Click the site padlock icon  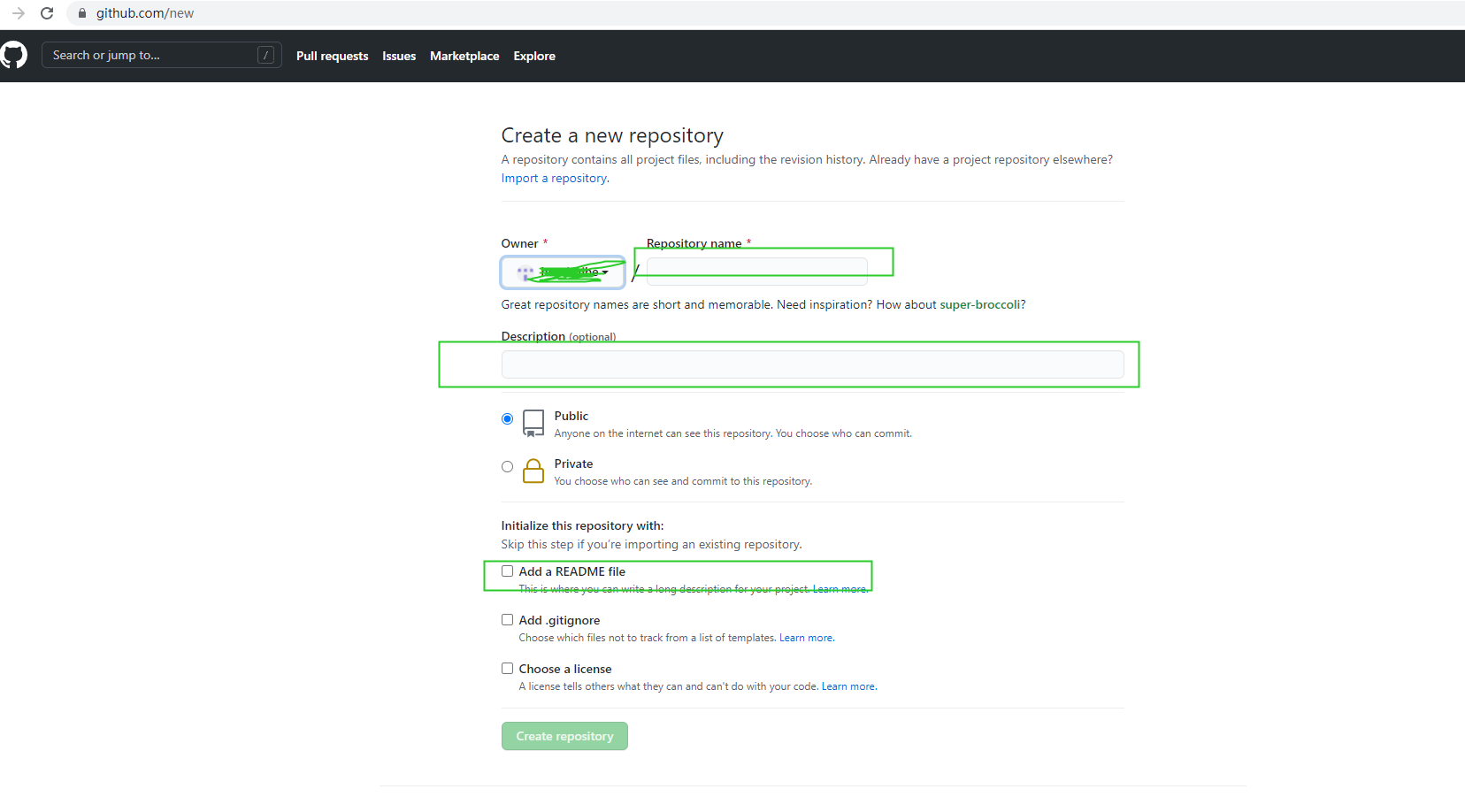click(82, 13)
